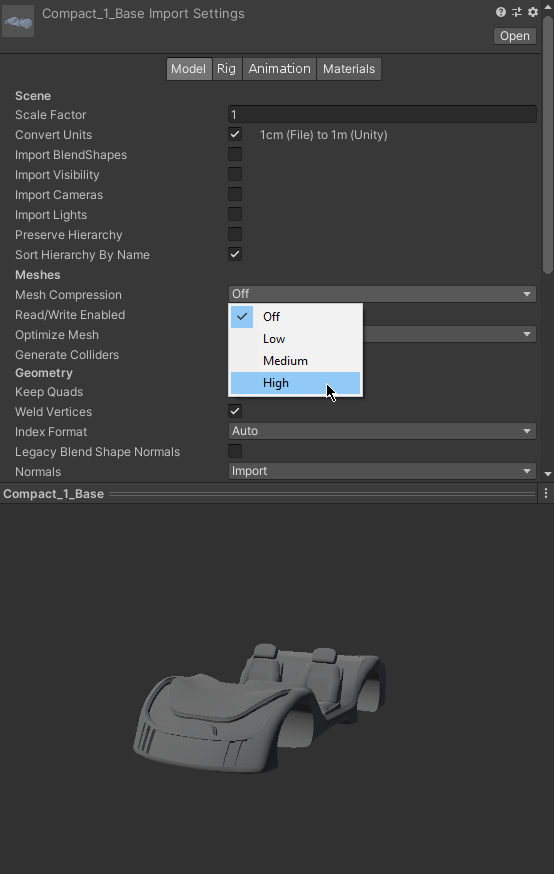Enable Import BlendShapes checkbox
The width and height of the screenshot is (554, 874).
pyautogui.click(x=235, y=154)
